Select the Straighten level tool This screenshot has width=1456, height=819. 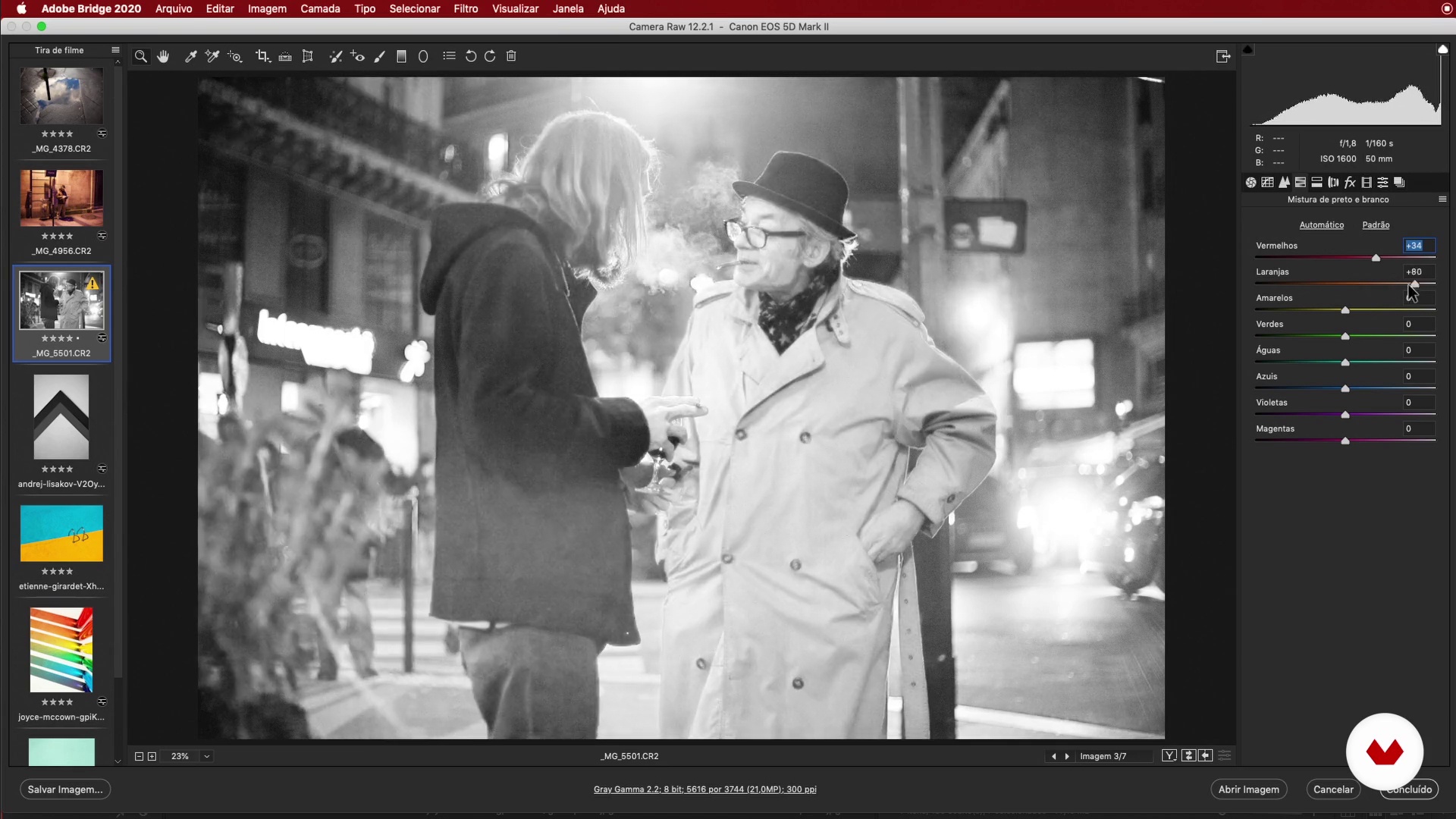click(x=285, y=56)
